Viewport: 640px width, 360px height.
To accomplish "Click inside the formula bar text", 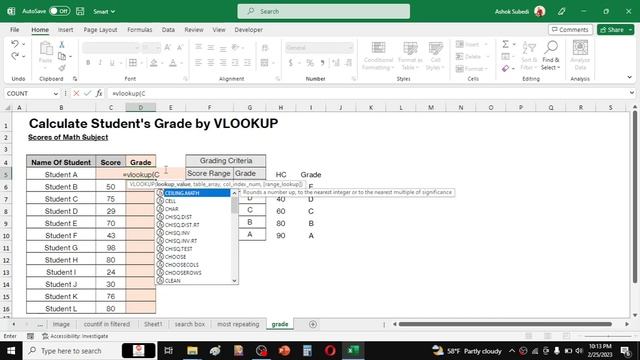I will coord(367,93).
